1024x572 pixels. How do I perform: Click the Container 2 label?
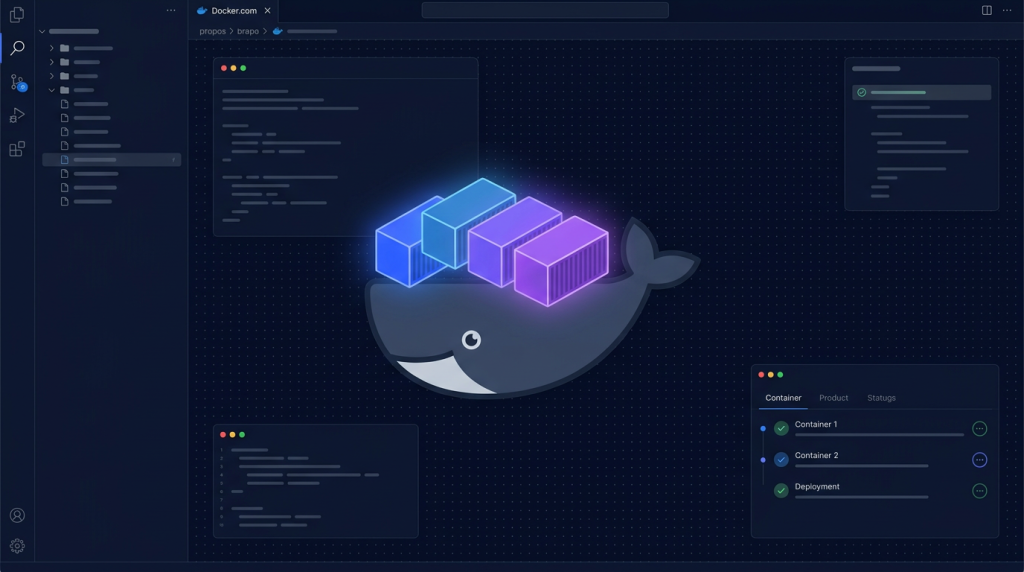[x=816, y=455]
